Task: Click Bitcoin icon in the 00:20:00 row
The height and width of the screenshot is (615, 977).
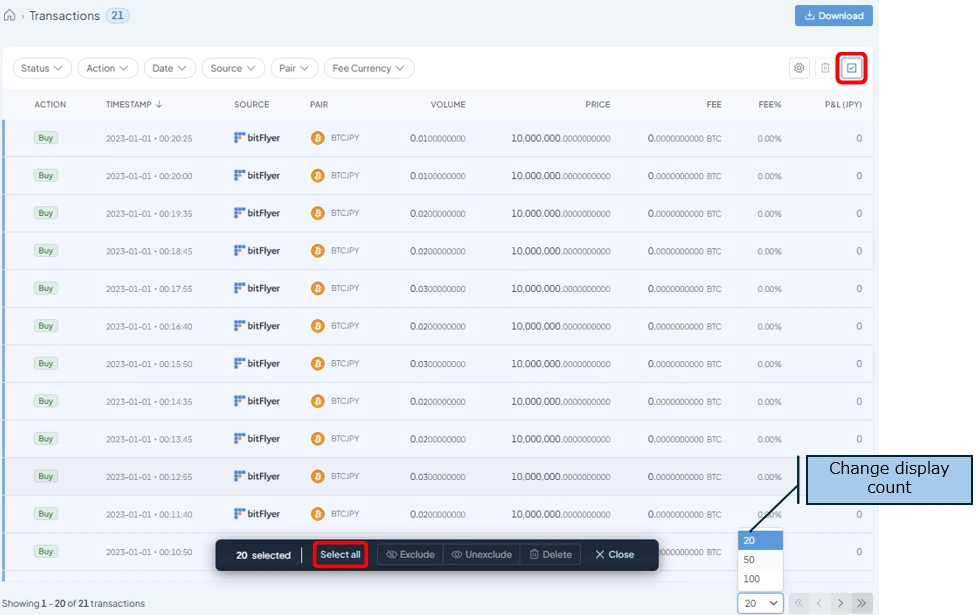Action: (x=318, y=176)
